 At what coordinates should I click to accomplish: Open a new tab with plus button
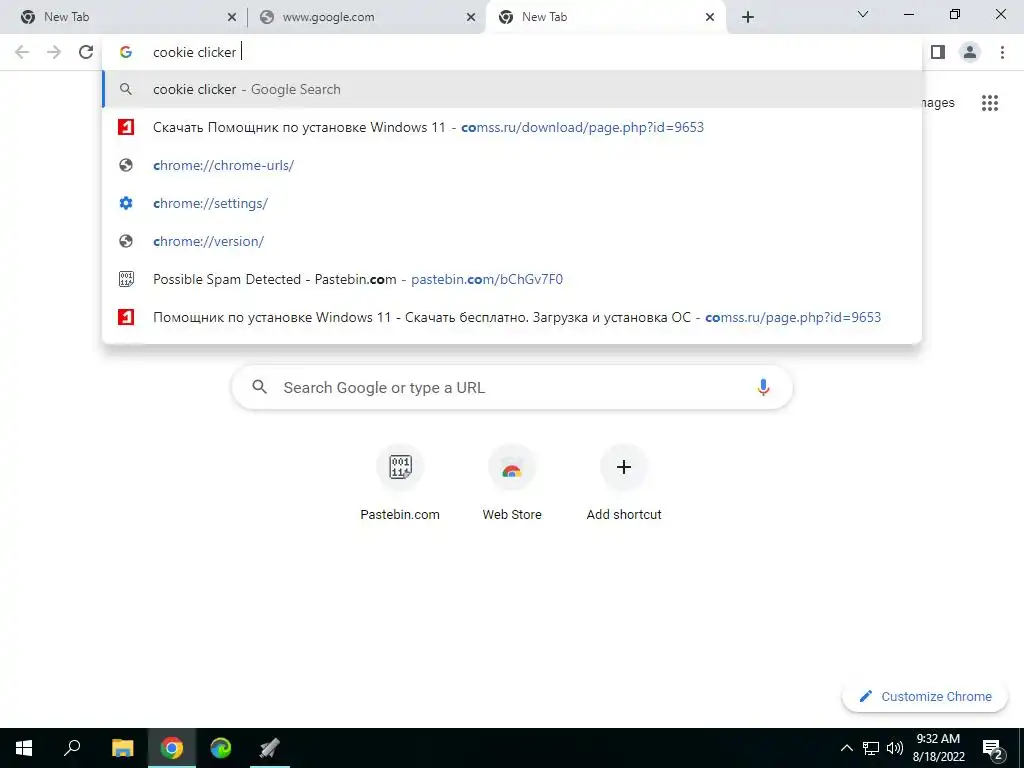pyautogui.click(x=748, y=17)
